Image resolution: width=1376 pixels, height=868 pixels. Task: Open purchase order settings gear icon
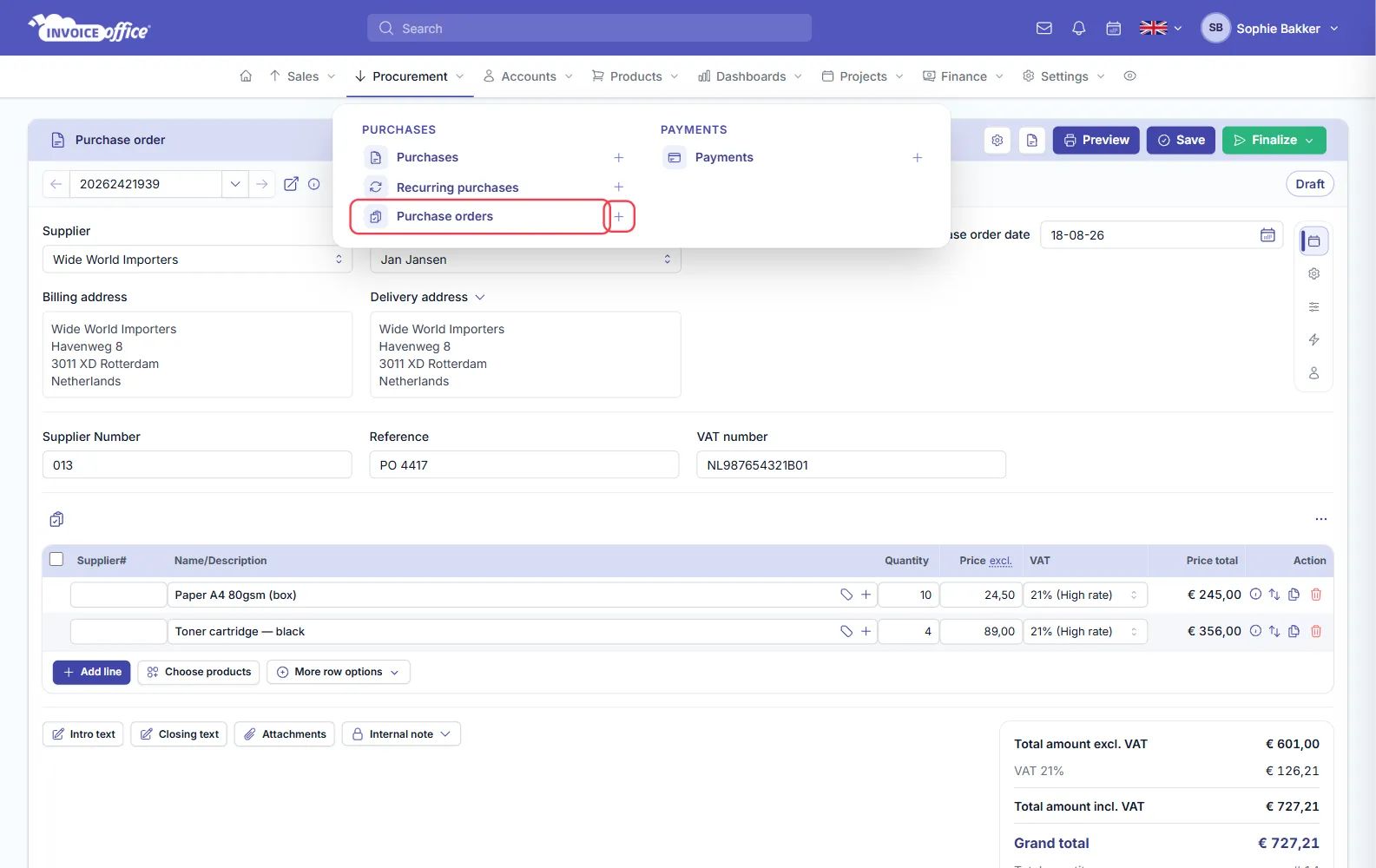997,140
